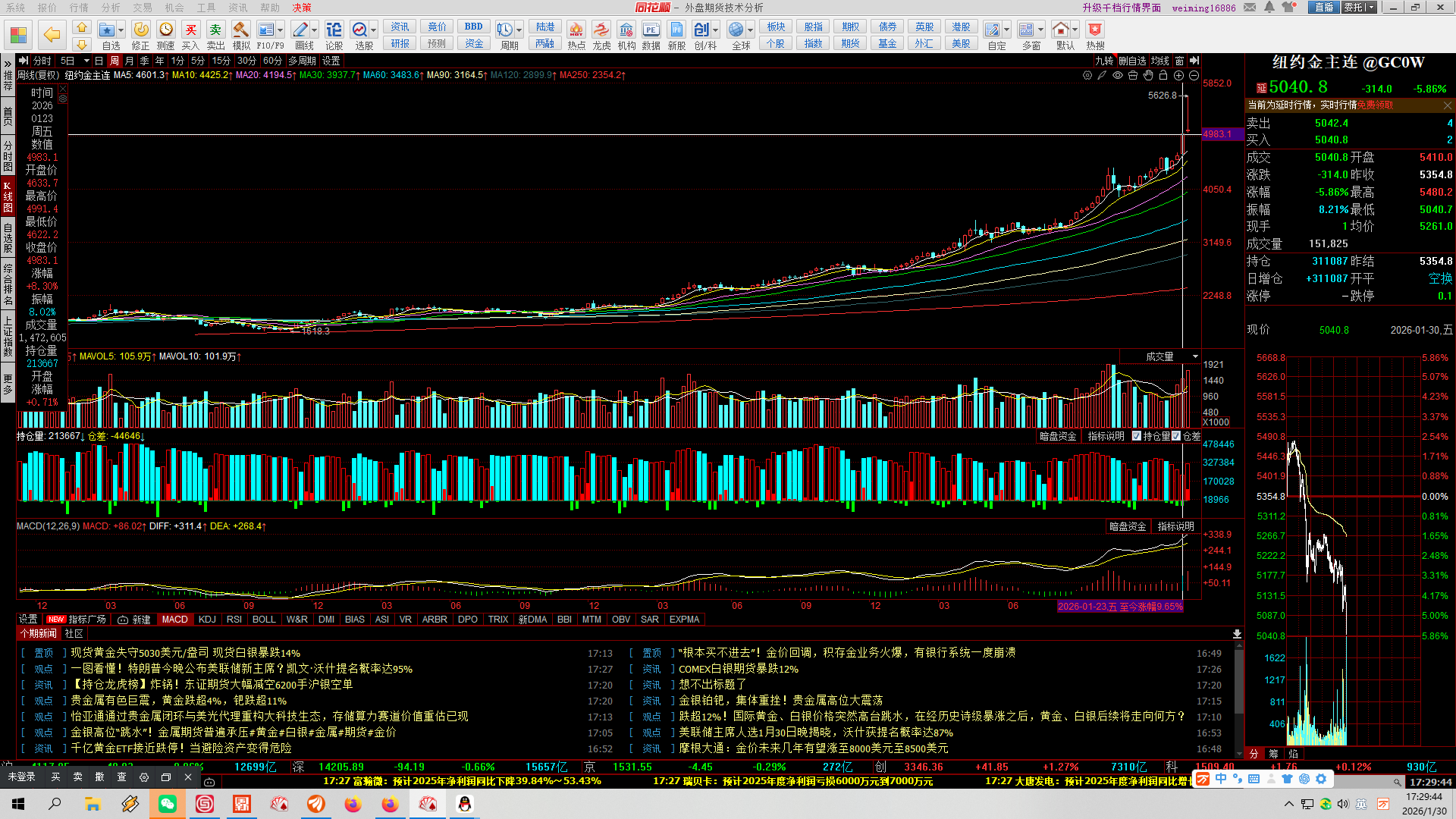Screen dimensions: 1456x819
Task: Open 模拟 auction hammer icon
Action: pyautogui.click(x=241, y=30)
